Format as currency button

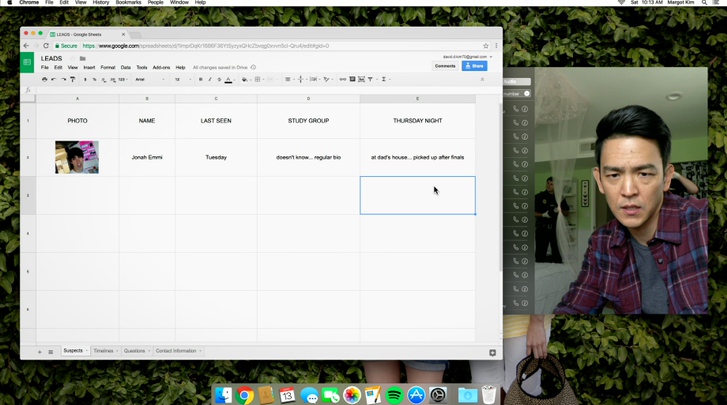coord(85,79)
